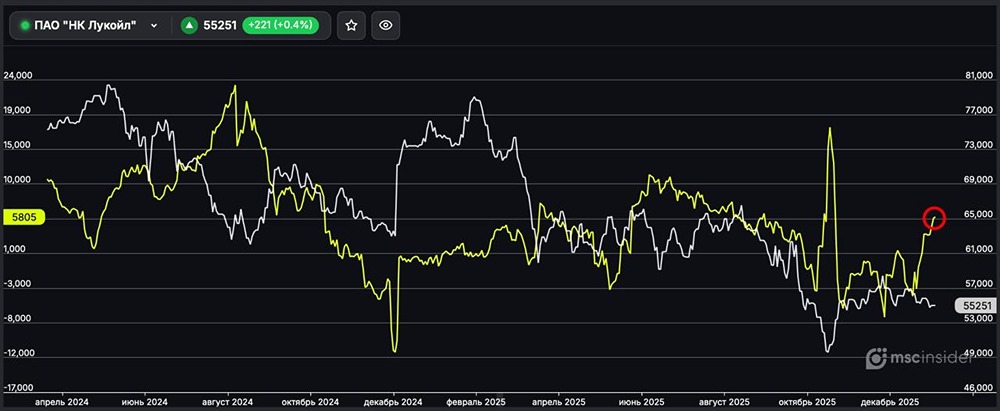The width and height of the screenshot is (1000, 411).
Task: Open the ПАО "НК Лукойл" ticker dropdown
Action: (154, 26)
